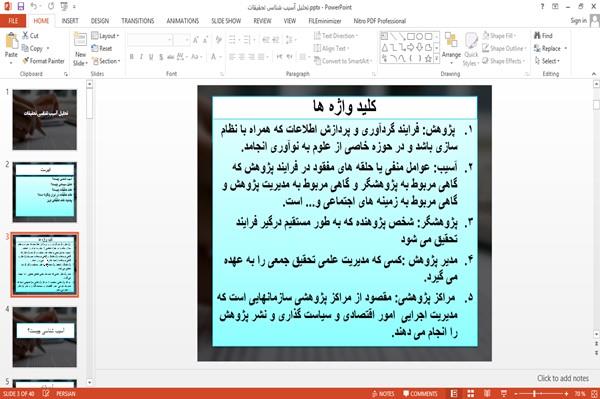600x399 pixels.
Task: Open the Select dropdown in Editing
Action: [547, 61]
